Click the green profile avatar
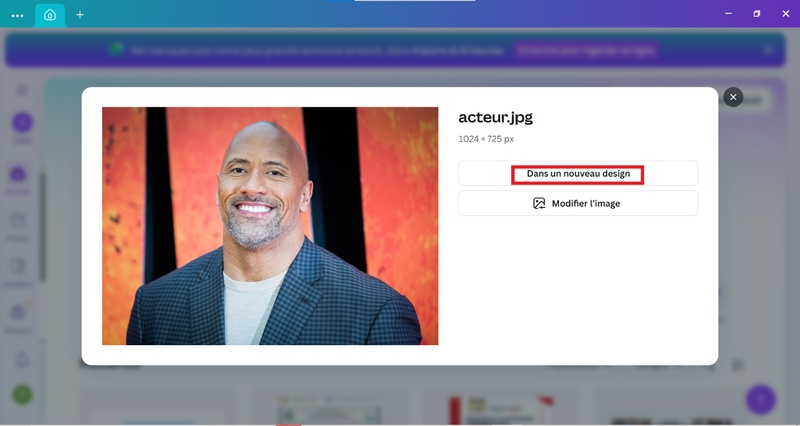800x426 pixels. 22,394
